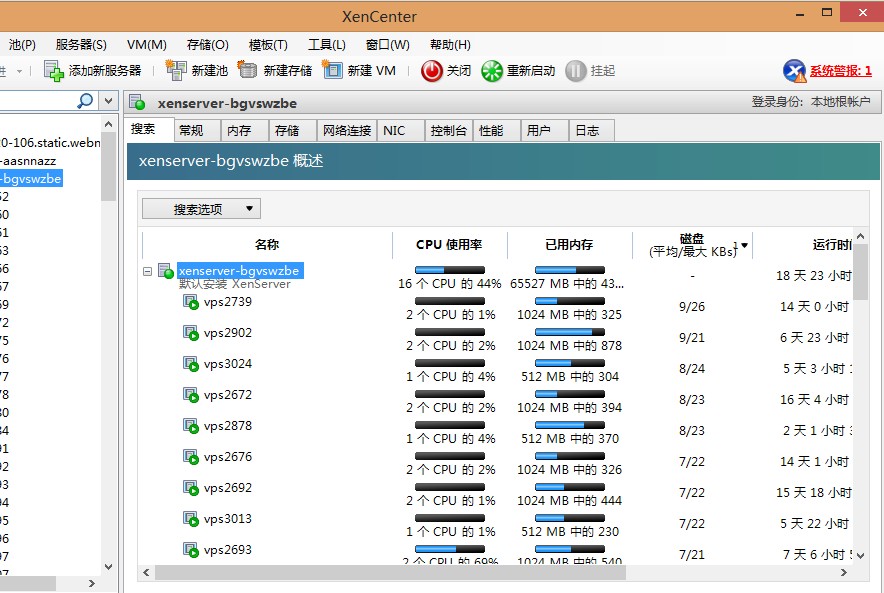Open the Search Options (搜索选项) dropdown
Screen dimensions: 884x593
201,209
